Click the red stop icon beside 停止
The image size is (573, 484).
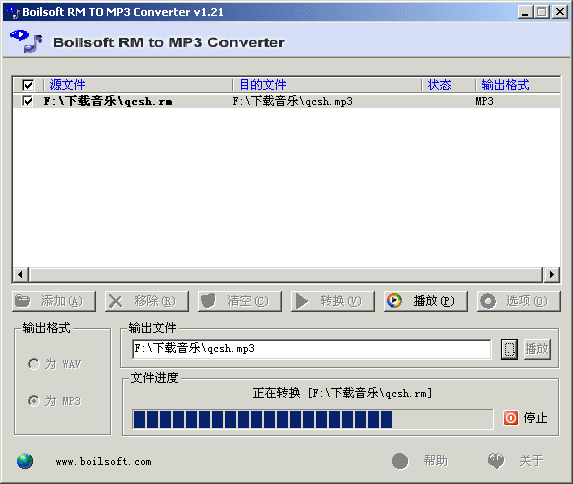511,417
